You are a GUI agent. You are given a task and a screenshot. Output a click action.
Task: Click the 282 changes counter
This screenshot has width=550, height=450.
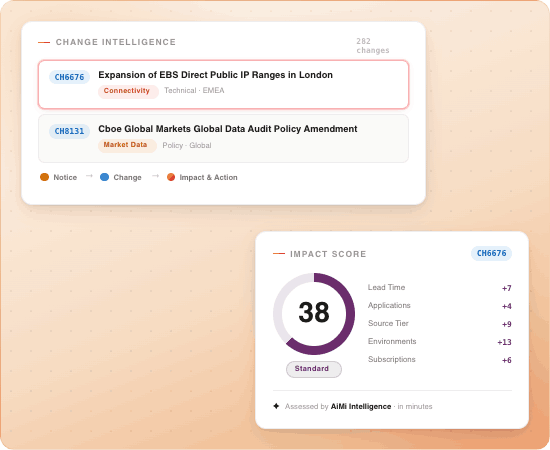(x=373, y=46)
